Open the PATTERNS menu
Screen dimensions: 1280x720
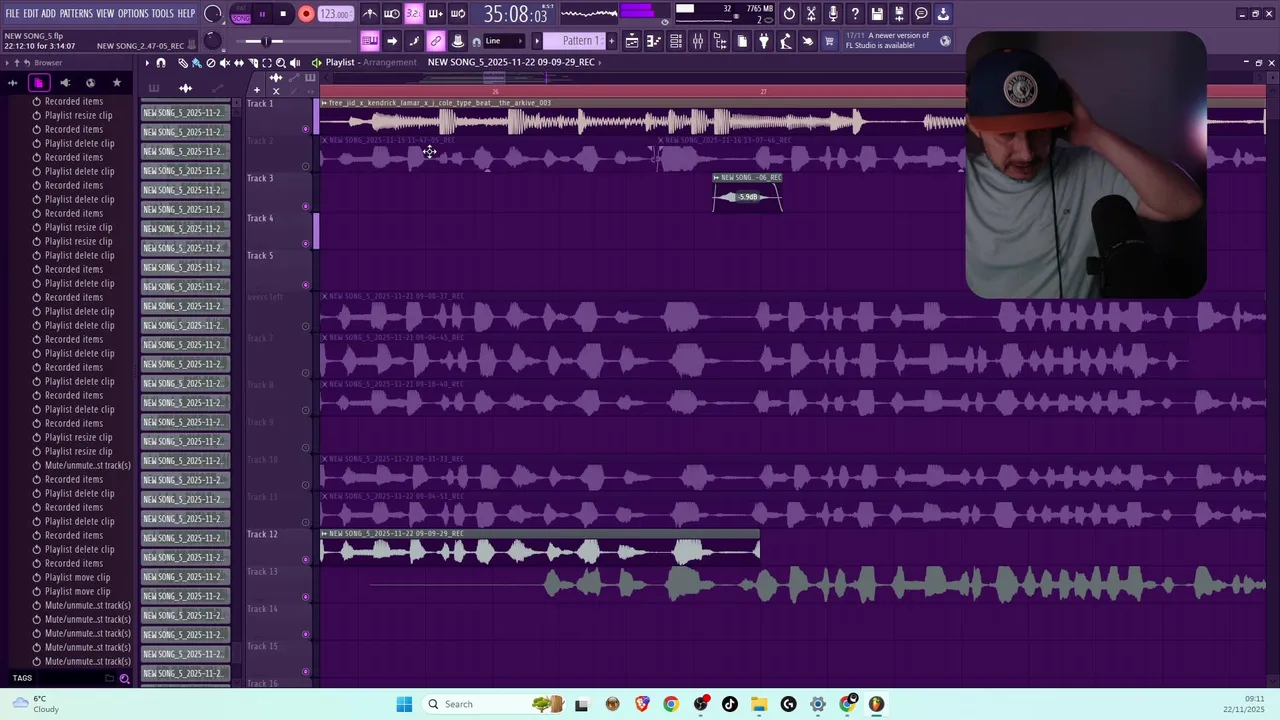click(76, 13)
